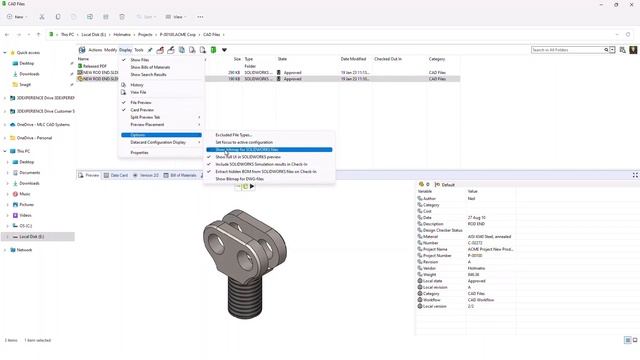Click the play animation button in preview
Image resolution: width=640 pixels, height=360 pixels.
tap(252, 187)
